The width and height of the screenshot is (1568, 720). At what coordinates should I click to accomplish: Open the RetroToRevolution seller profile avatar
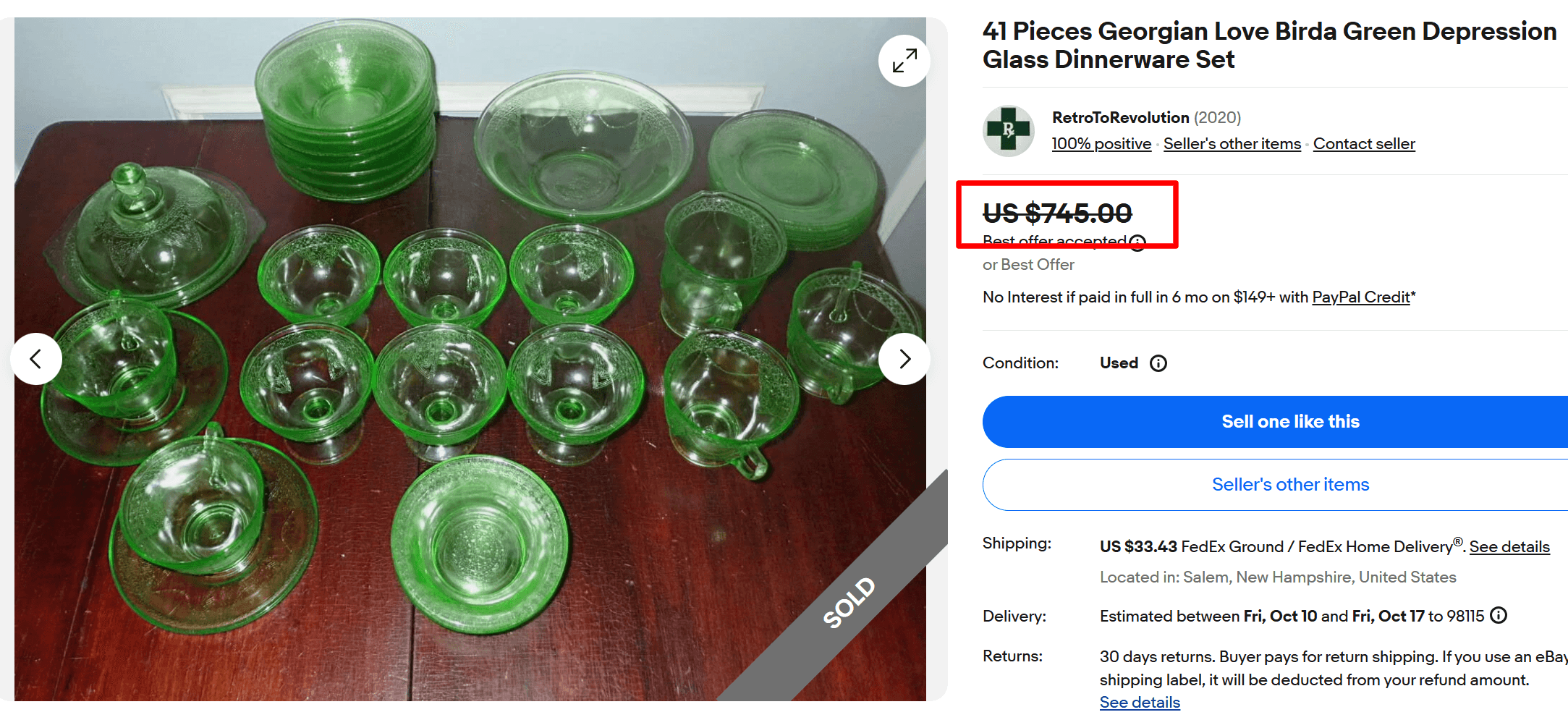1008,134
